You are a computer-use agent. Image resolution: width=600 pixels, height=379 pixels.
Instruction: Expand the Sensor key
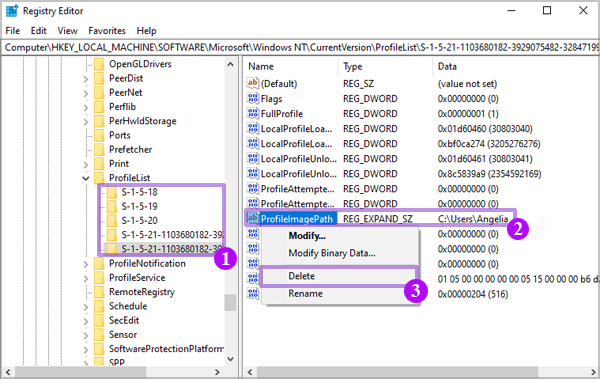click(86, 335)
